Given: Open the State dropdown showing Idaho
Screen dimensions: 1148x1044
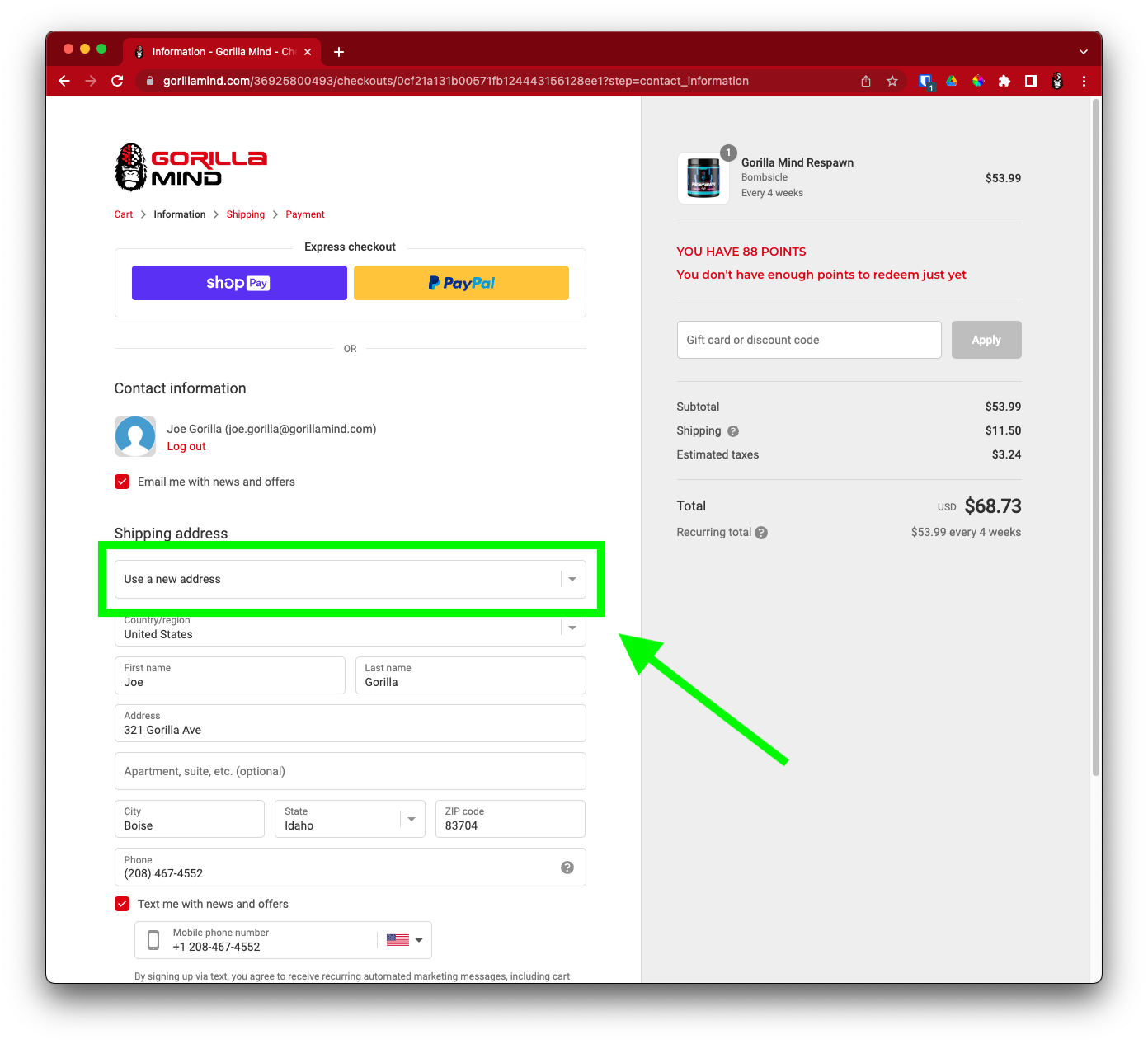Looking at the screenshot, I should [350, 819].
